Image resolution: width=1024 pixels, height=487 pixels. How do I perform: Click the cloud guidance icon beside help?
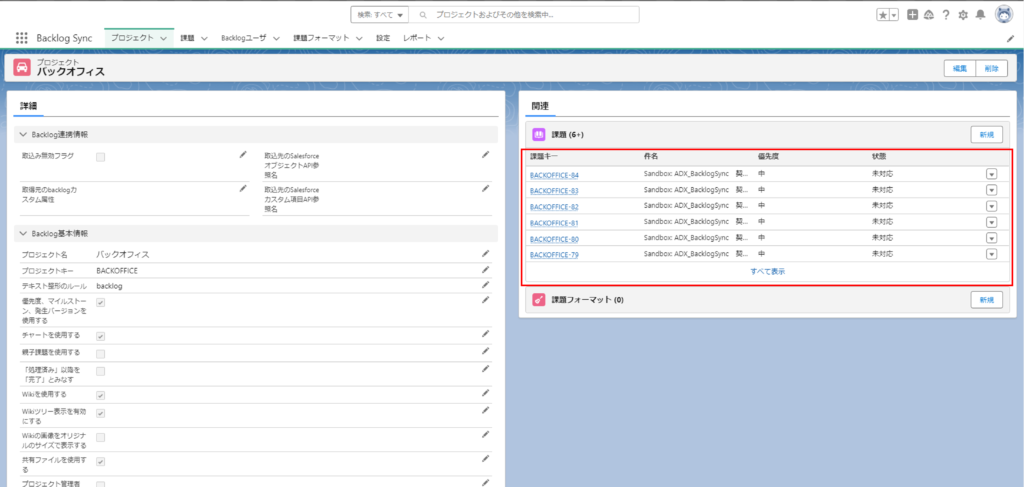pyautogui.click(x=929, y=14)
